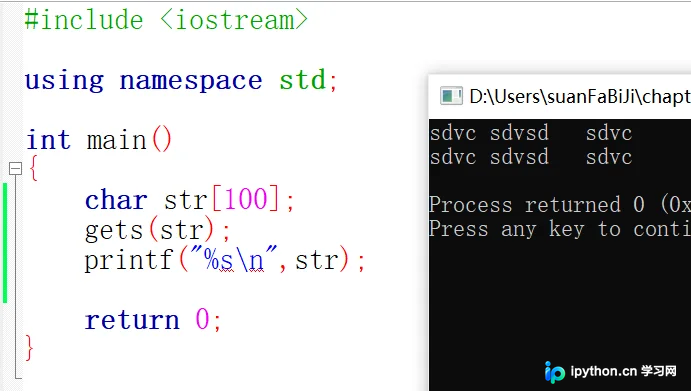Click the 'using namespace std;' line
Viewport: 691px width, 391px height.
(181, 81)
